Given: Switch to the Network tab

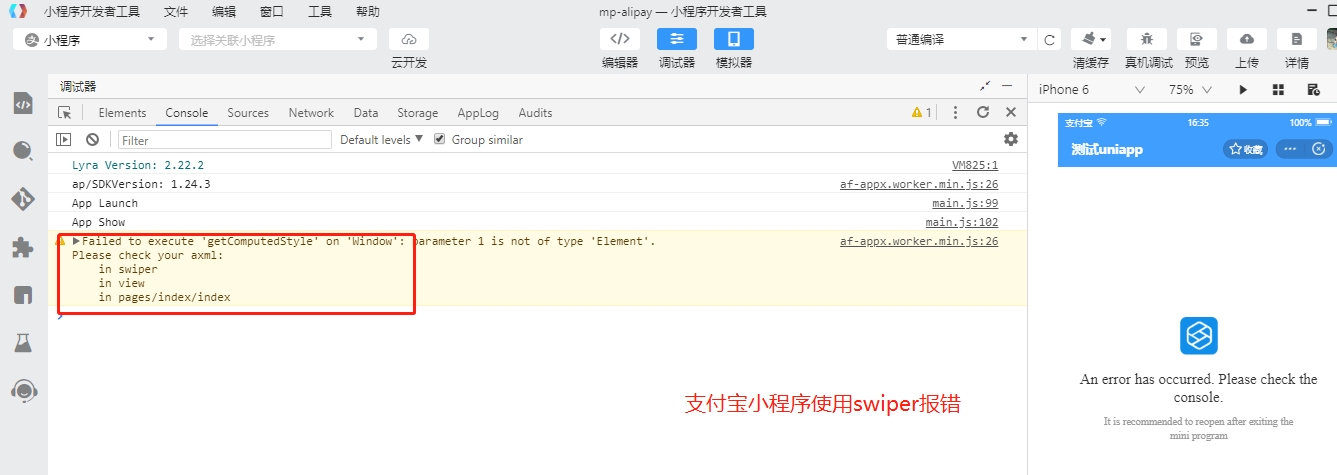Looking at the screenshot, I should (x=311, y=113).
